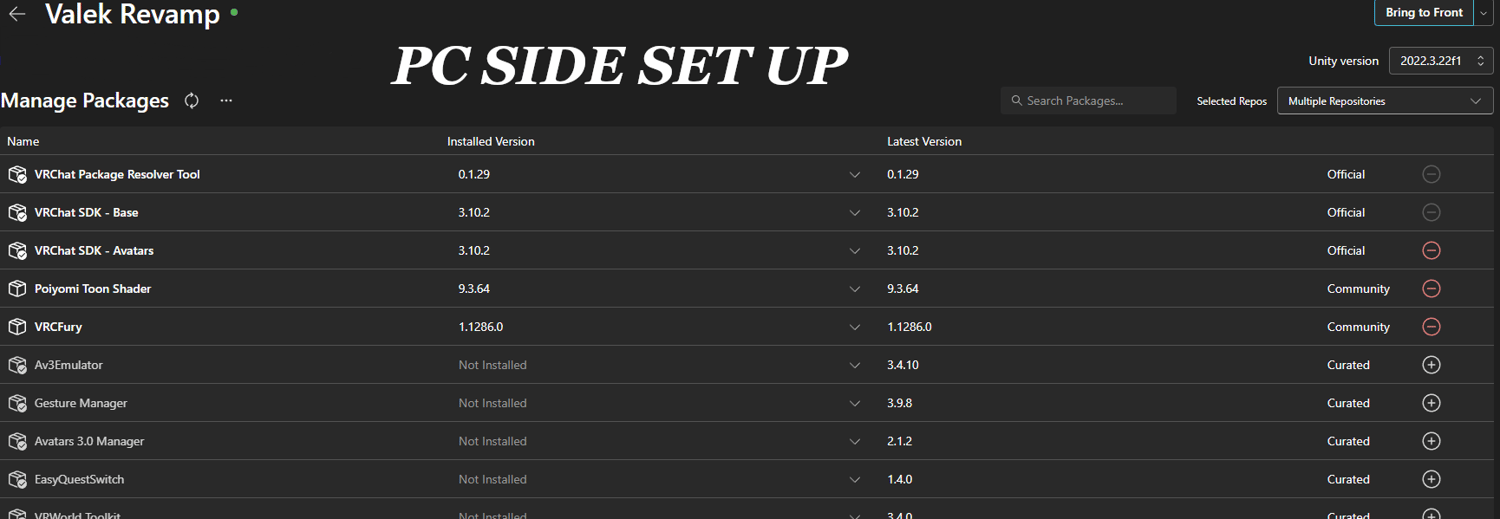Screen dimensions: 1500x519
Task: Remove the Poiyomi Toon Shader package
Action: 1431,289
